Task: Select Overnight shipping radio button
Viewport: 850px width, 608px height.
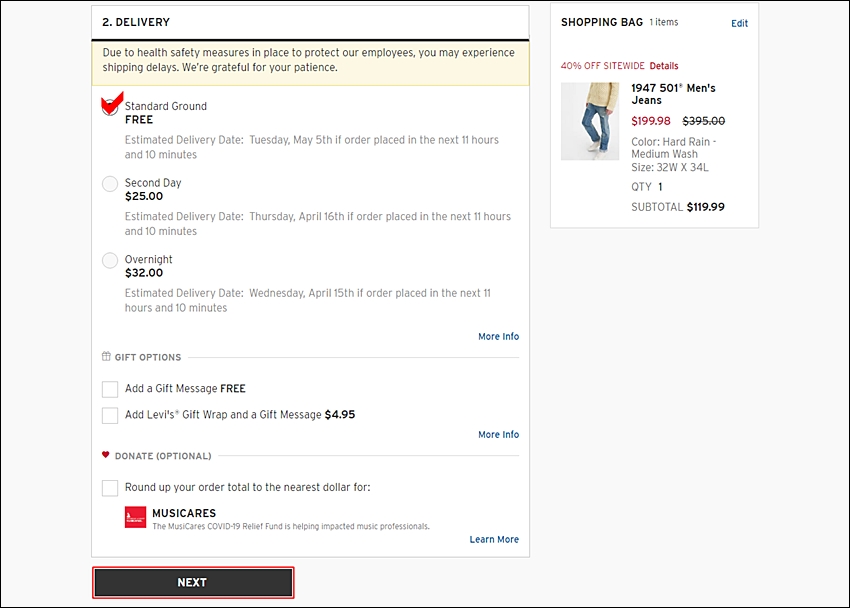Action: pos(110,261)
